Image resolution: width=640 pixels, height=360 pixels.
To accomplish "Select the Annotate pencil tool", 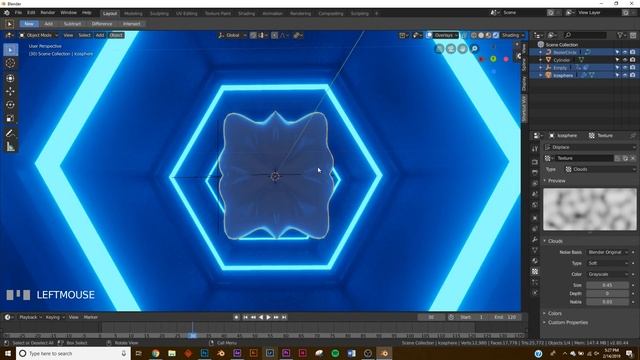I will [11, 133].
